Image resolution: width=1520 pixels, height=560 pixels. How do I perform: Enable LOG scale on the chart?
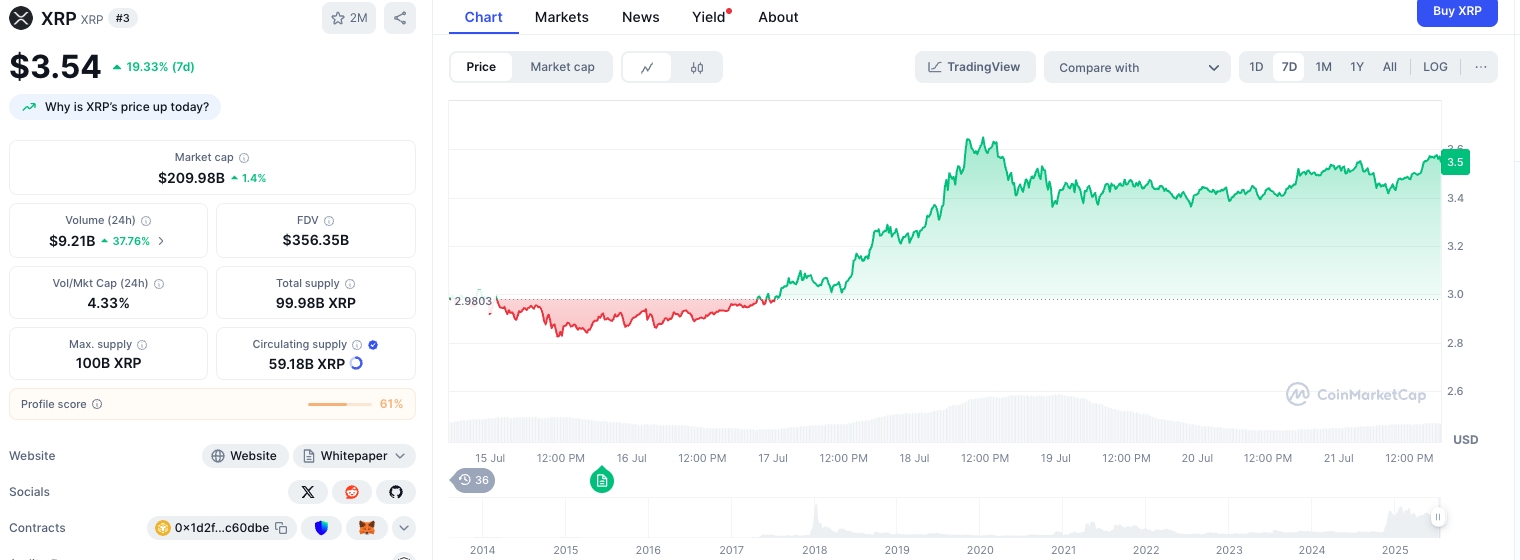tap(1435, 67)
